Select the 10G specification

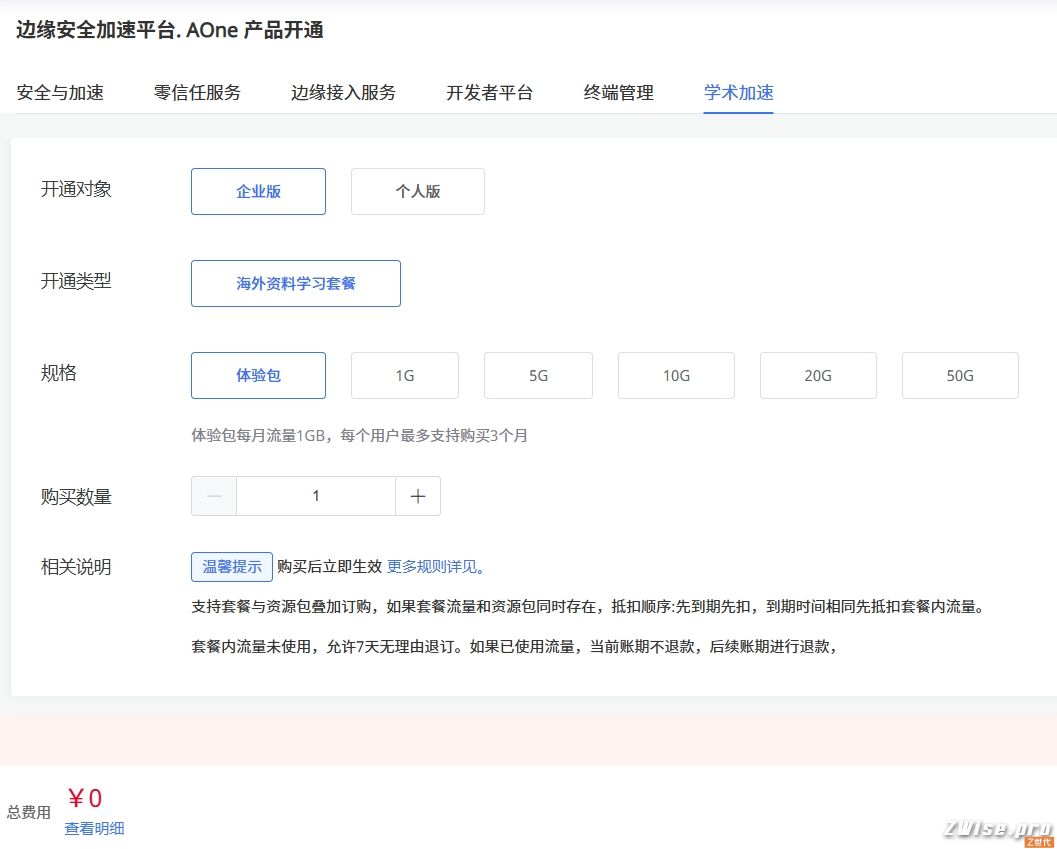(x=676, y=376)
